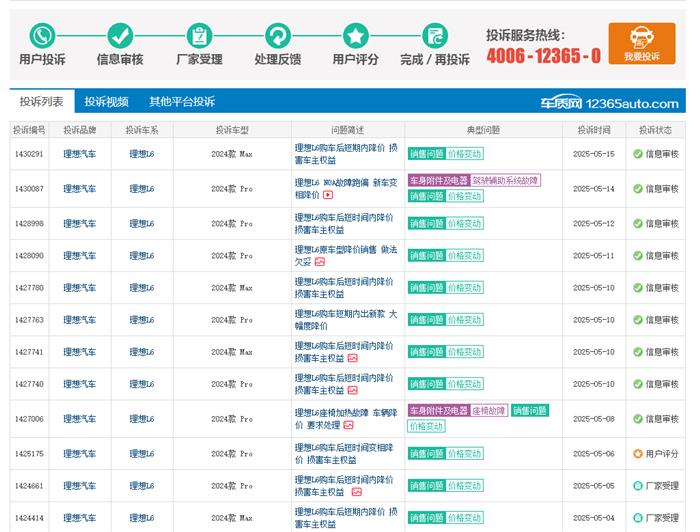Viewport: 700px width, 532px height.
Task: Open series link 理想L6 in row 1425175
Action: 142,454
